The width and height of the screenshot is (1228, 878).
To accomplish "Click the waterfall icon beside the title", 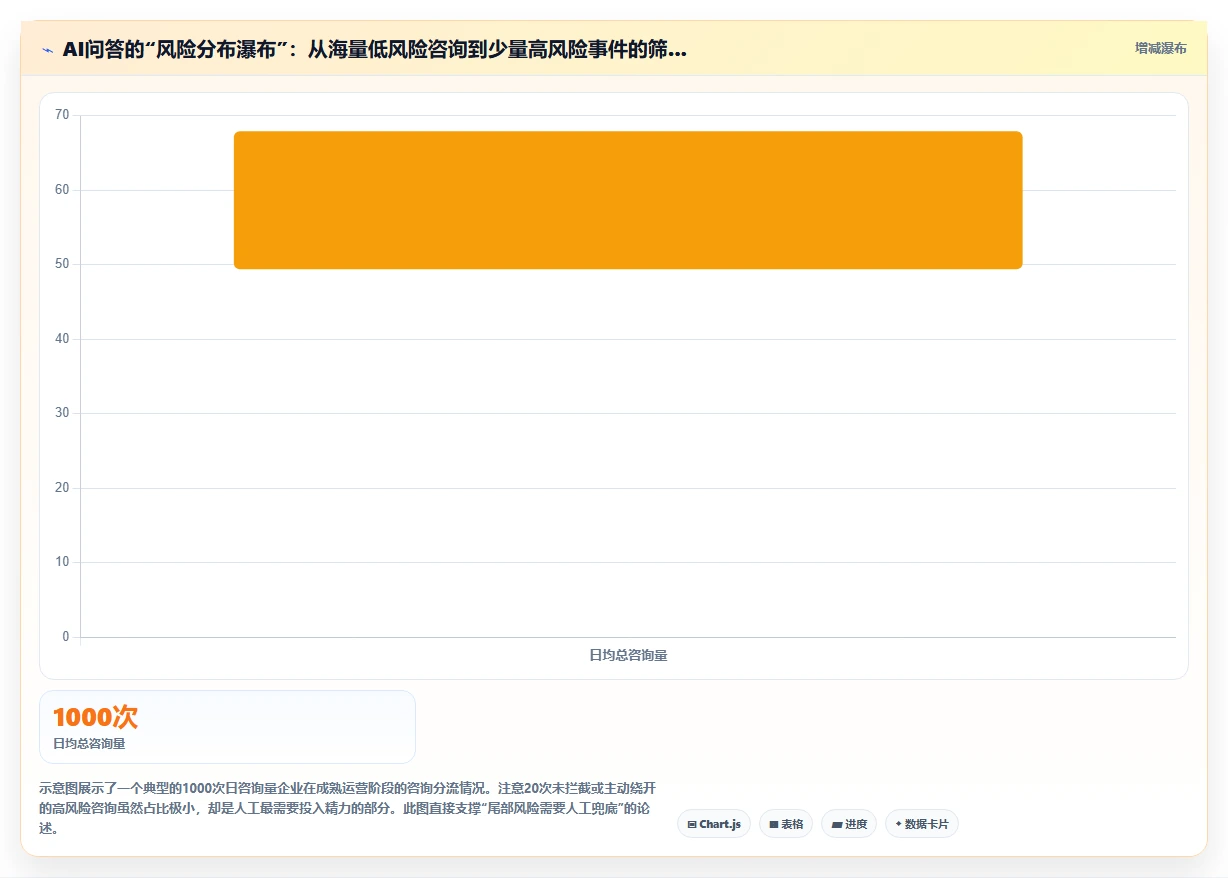I will [47, 49].
